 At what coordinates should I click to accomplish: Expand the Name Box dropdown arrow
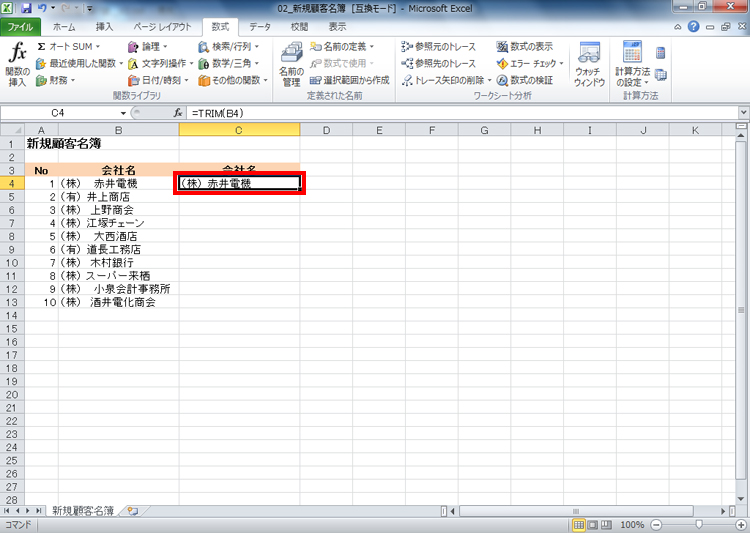123,113
